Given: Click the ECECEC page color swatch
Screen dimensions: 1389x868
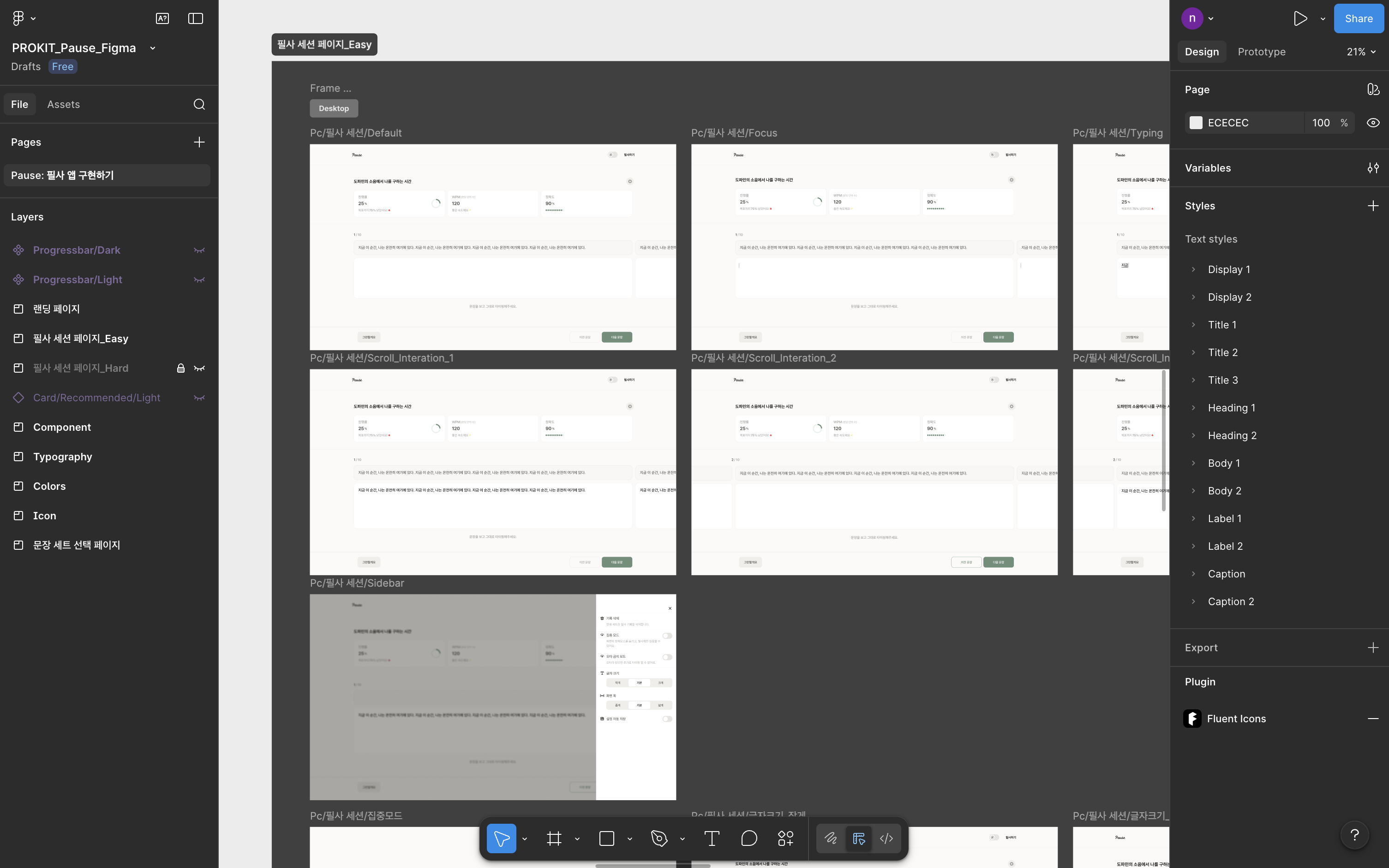Looking at the screenshot, I should tap(1196, 123).
